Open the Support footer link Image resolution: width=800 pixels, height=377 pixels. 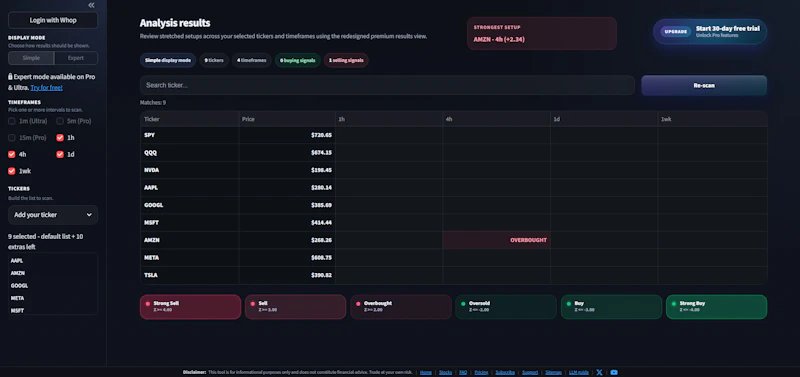pos(530,372)
